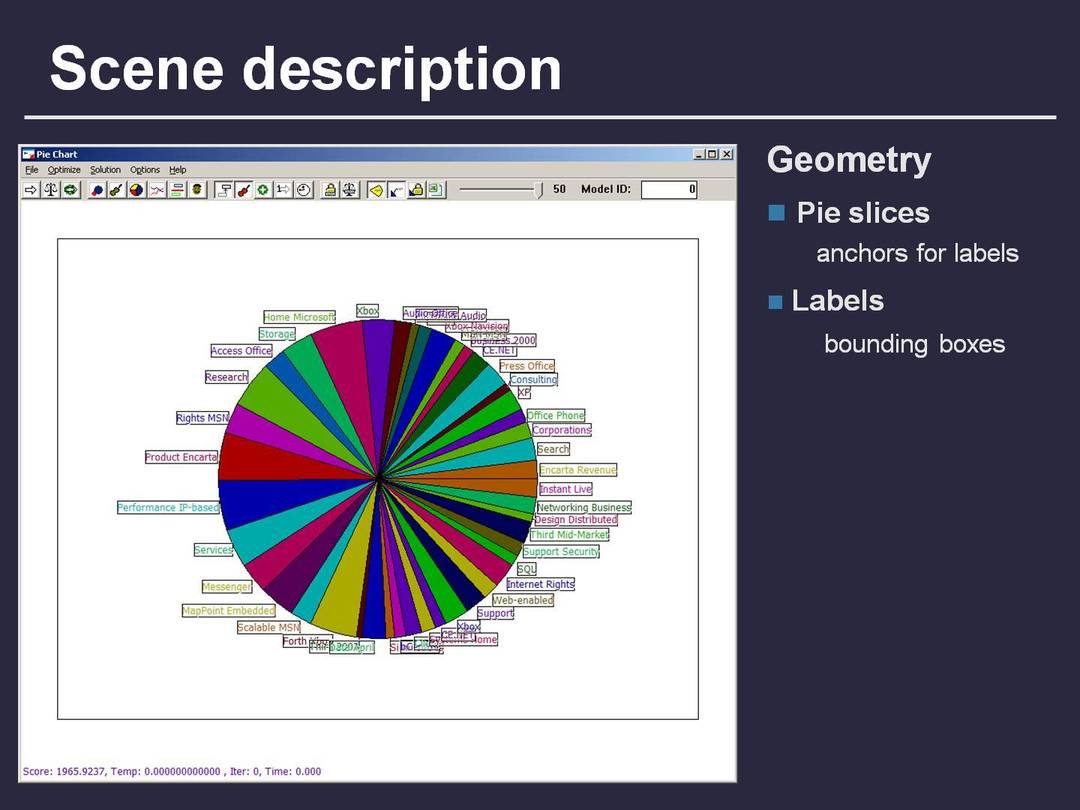Click the green plus circle icon
This screenshot has width=1080, height=810.
(263, 189)
